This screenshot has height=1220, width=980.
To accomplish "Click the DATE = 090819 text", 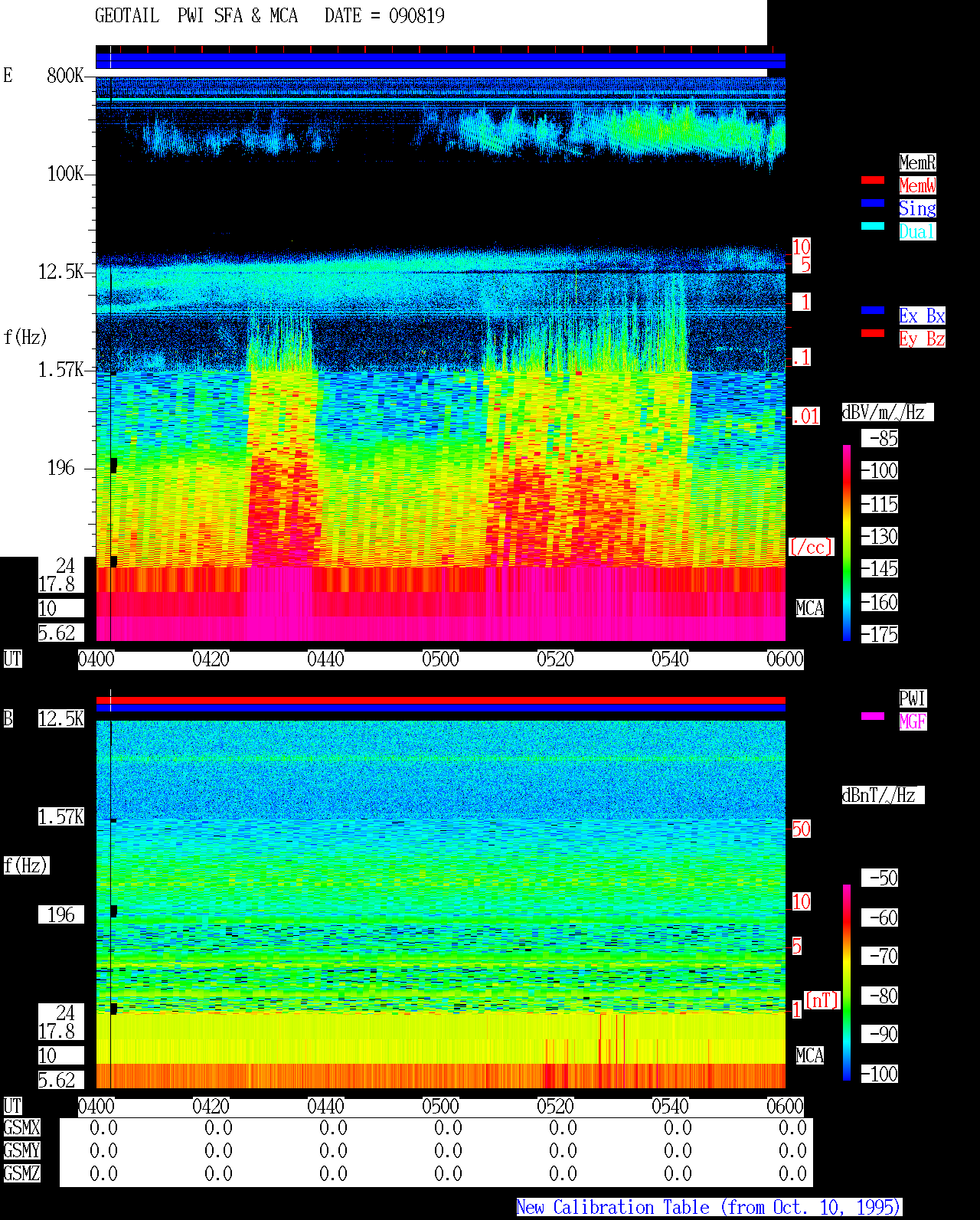I will coord(384,15).
